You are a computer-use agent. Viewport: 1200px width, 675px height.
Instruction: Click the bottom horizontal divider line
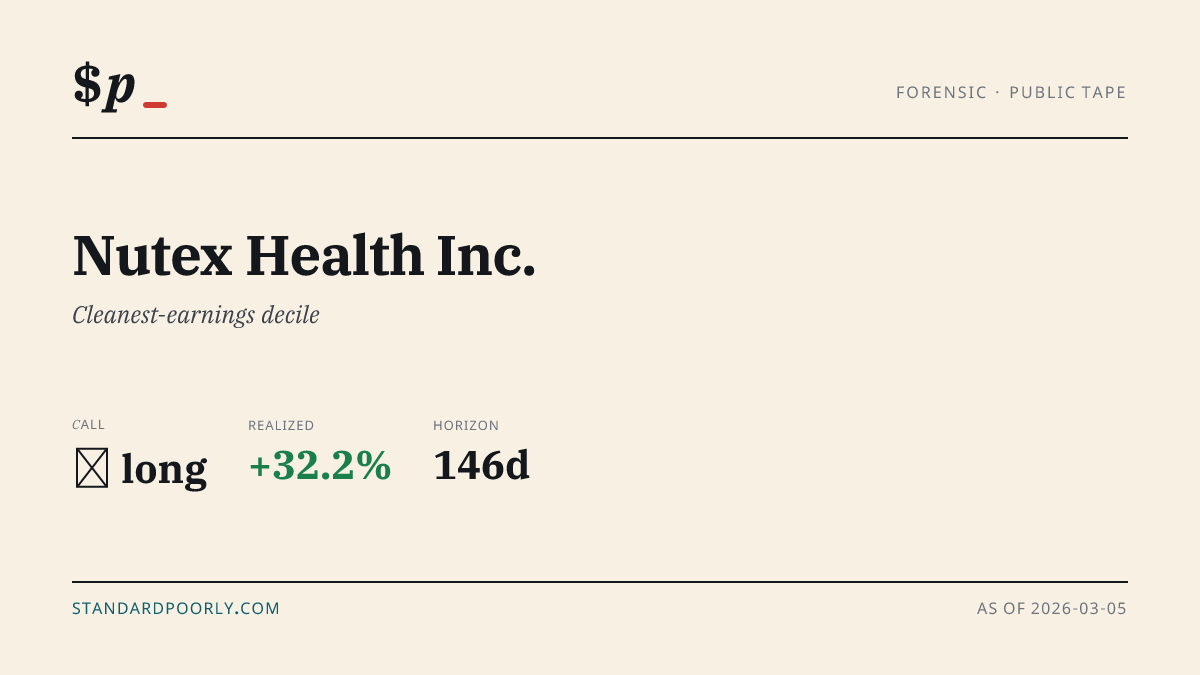600,581
